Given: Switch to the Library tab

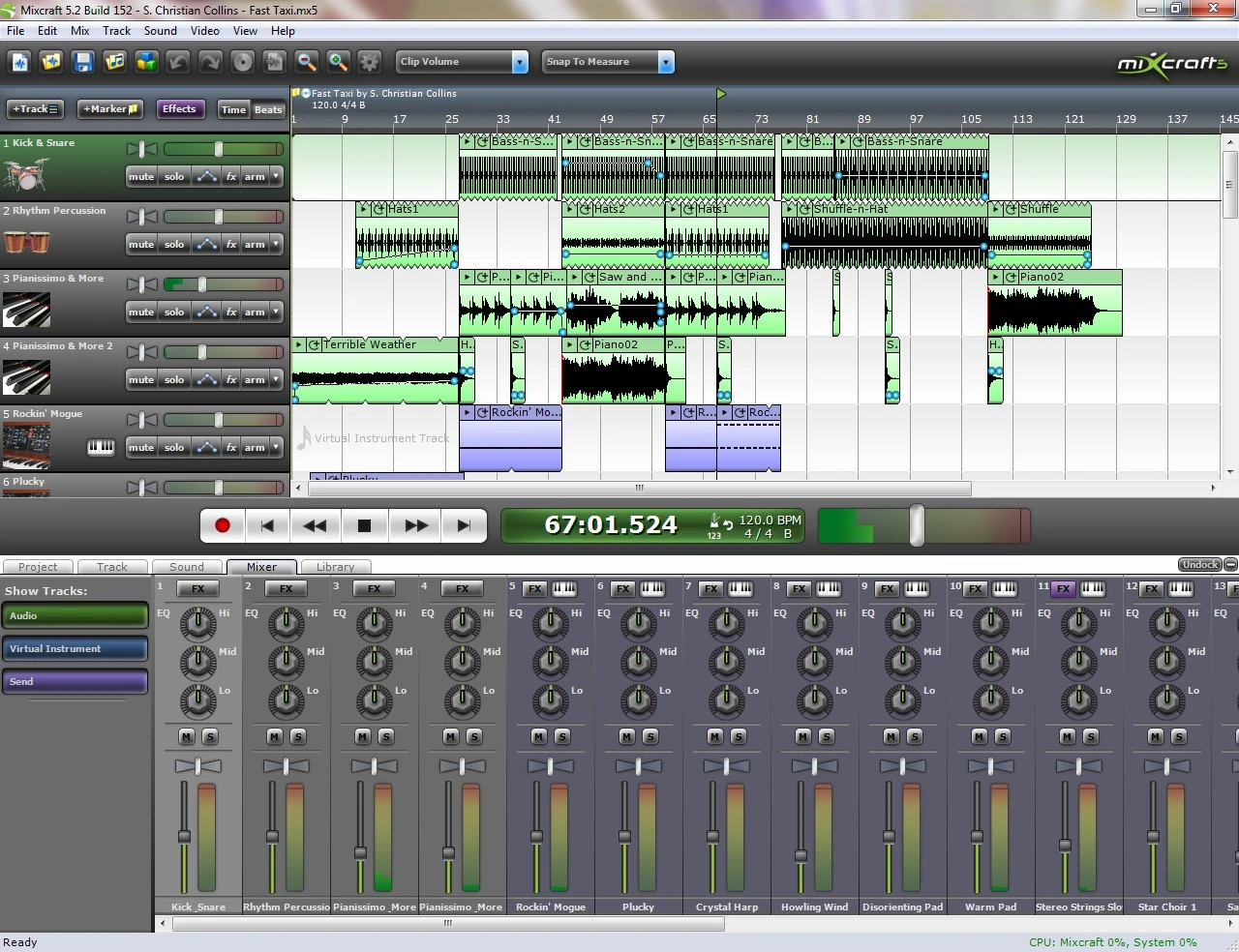Looking at the screenshot, I should tap(335, 567).
